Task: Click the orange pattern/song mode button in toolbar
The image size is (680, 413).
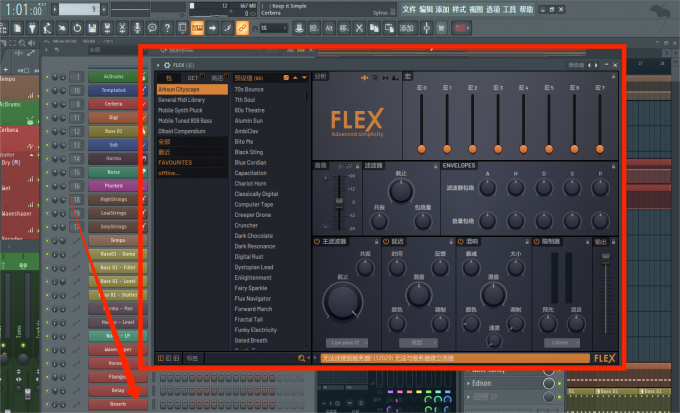Action: point(197,27)
